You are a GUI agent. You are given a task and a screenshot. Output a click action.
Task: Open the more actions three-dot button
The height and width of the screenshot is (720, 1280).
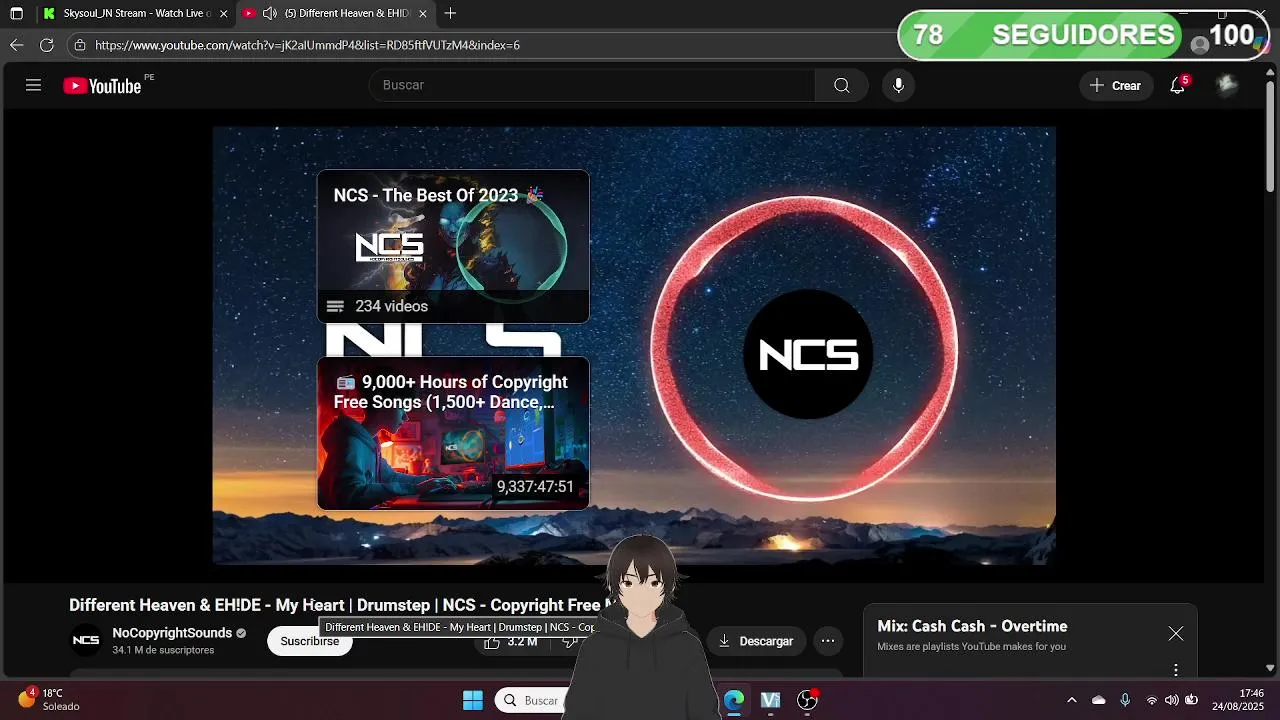828,641
